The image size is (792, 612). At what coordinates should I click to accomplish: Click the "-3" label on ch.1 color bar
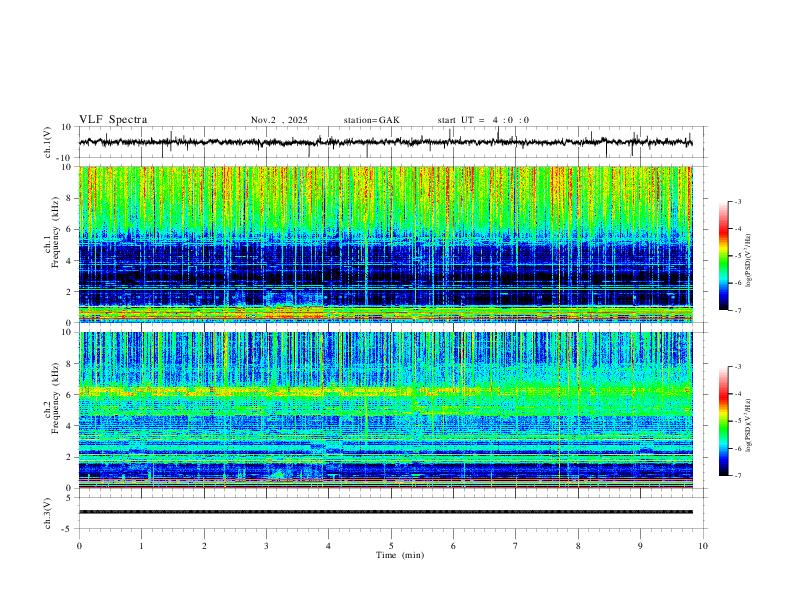point(737,201)
